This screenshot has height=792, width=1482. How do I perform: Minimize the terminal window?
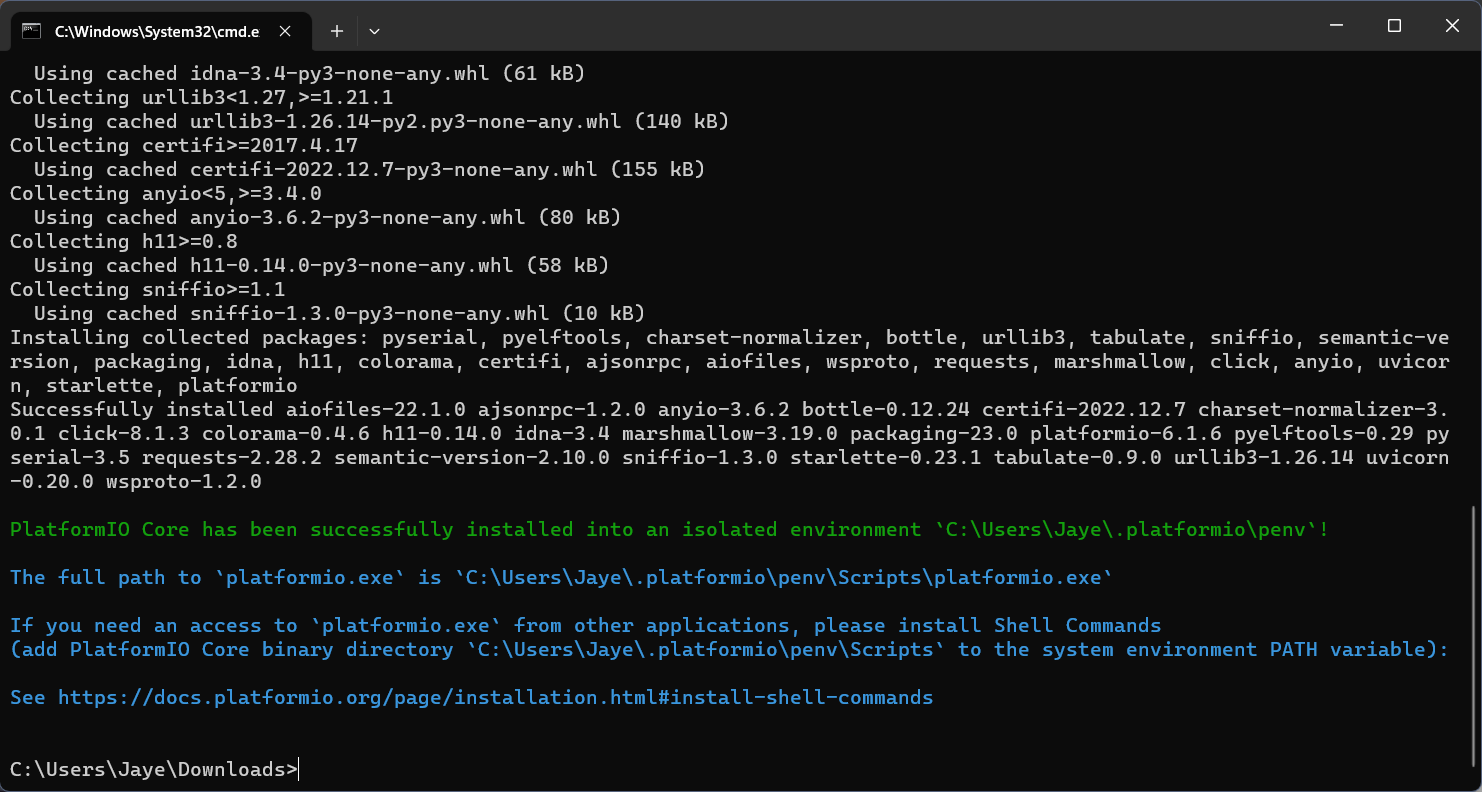(x=1335, y=25)
